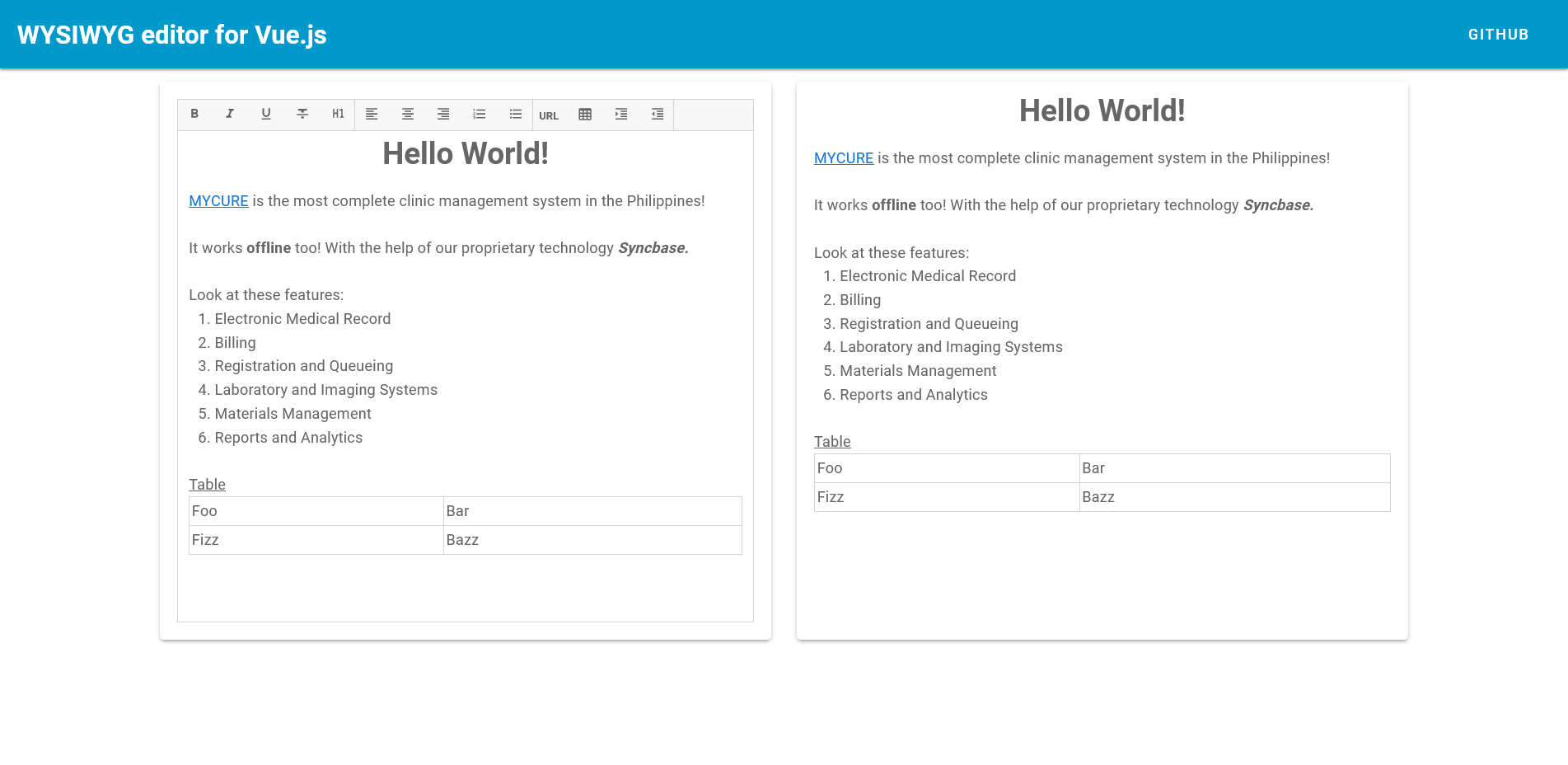Insert a numbered list
The width and height of the screenshot is (1568, 765).
(x=480, y=114)
